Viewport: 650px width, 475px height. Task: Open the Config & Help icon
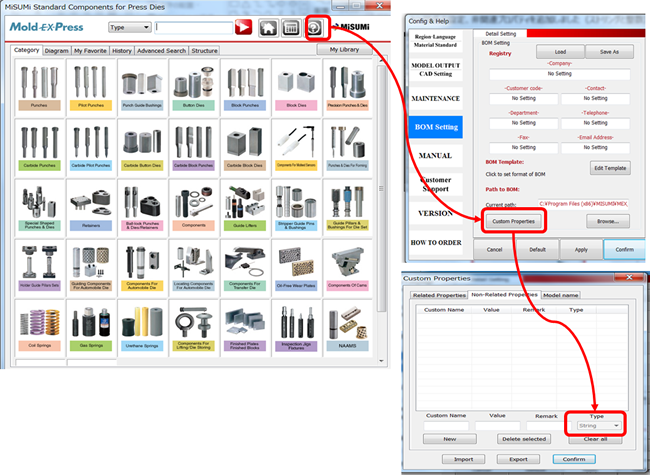(x=315, y=28)
